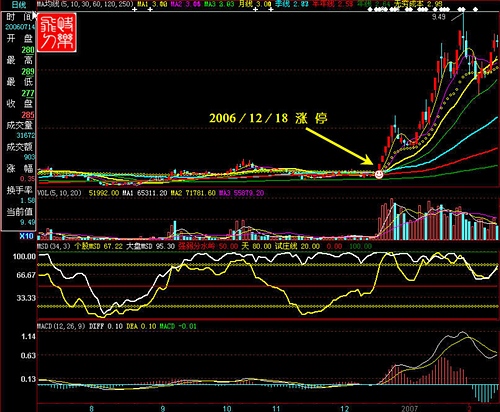Select the 换手率 value 1.58

(28, 200)
